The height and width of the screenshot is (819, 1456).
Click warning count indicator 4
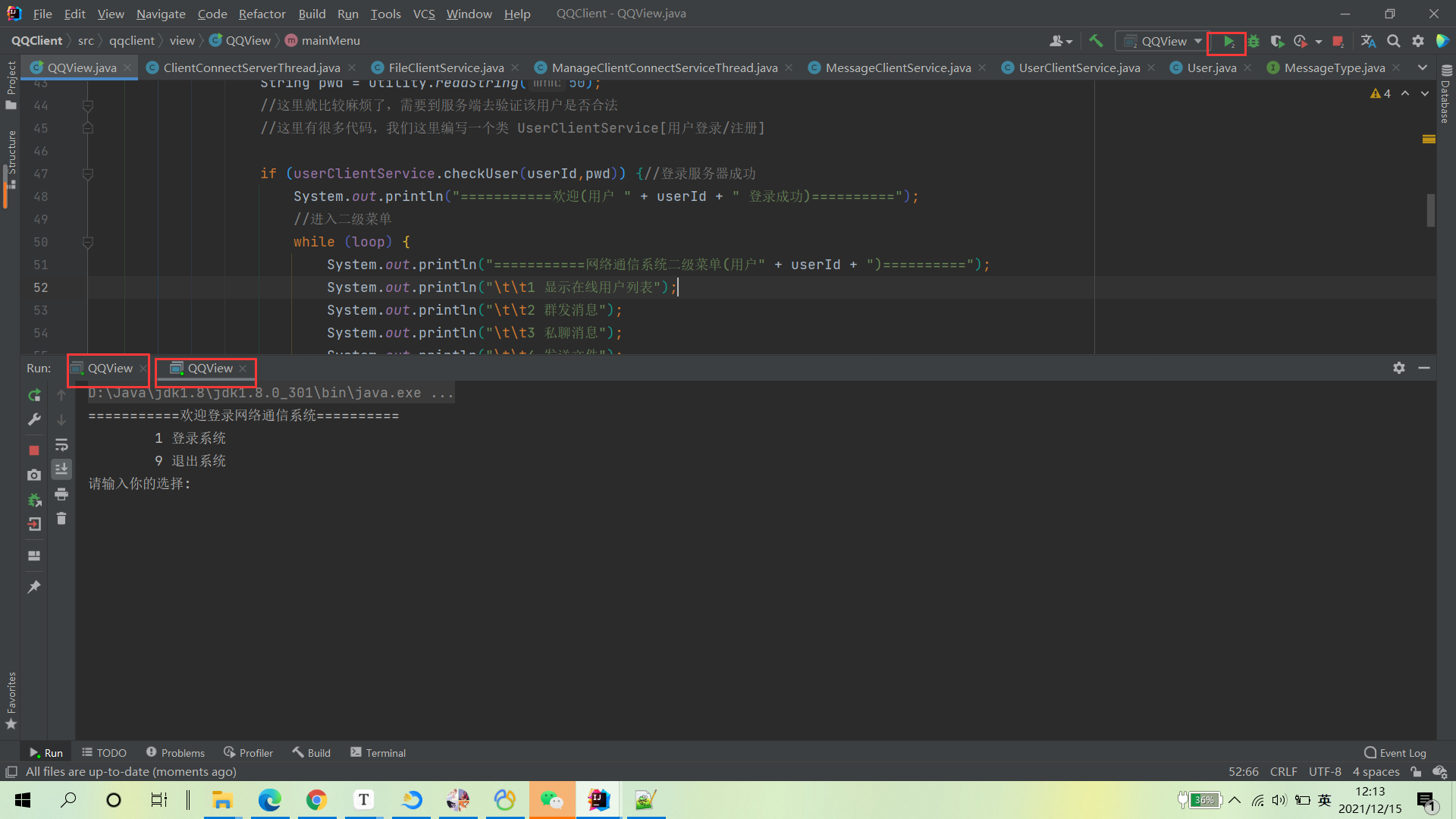(x=1380, y=93)
